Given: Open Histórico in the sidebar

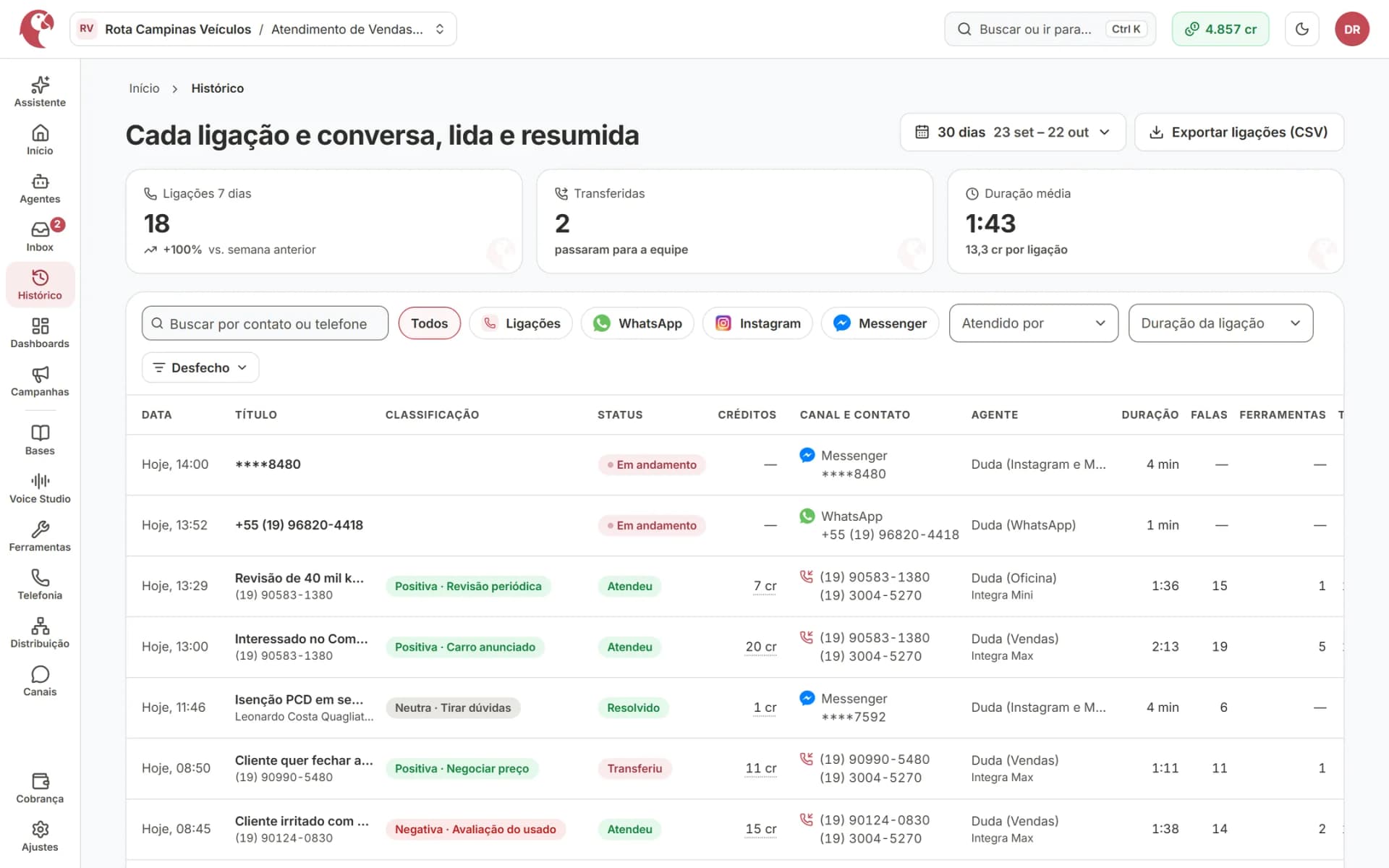Looking at the screenshot, I should [x=40, y=285].
